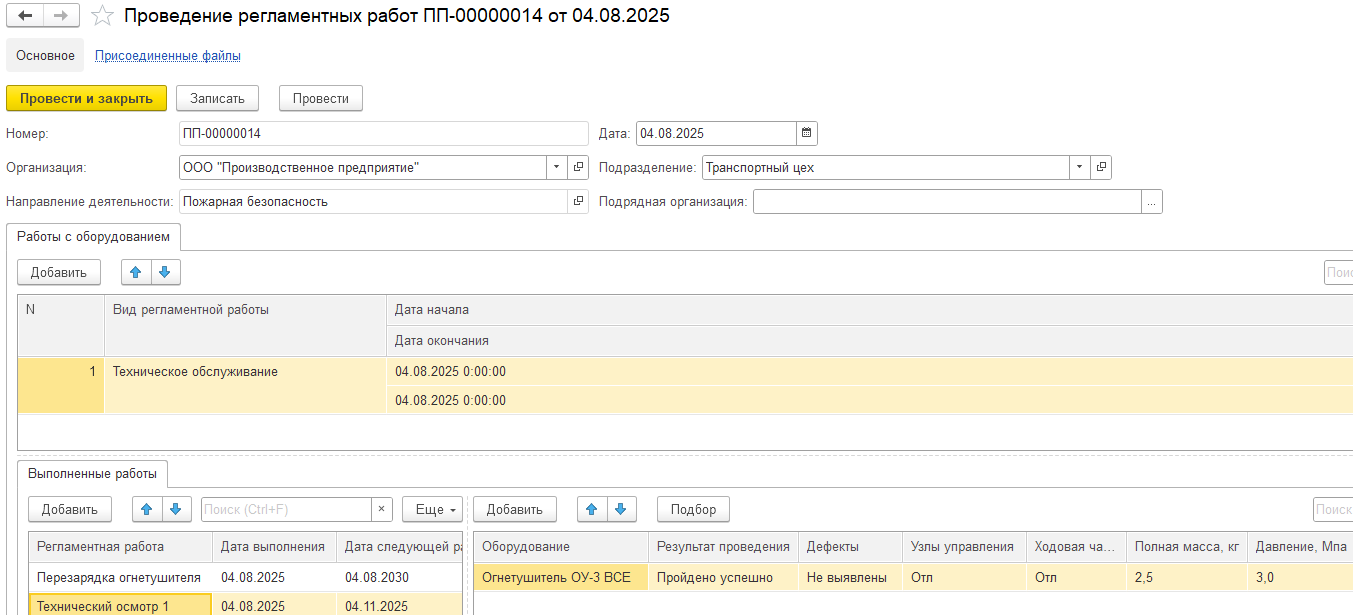
Task: Click into the Номер input field
Action: coord(383,133)
